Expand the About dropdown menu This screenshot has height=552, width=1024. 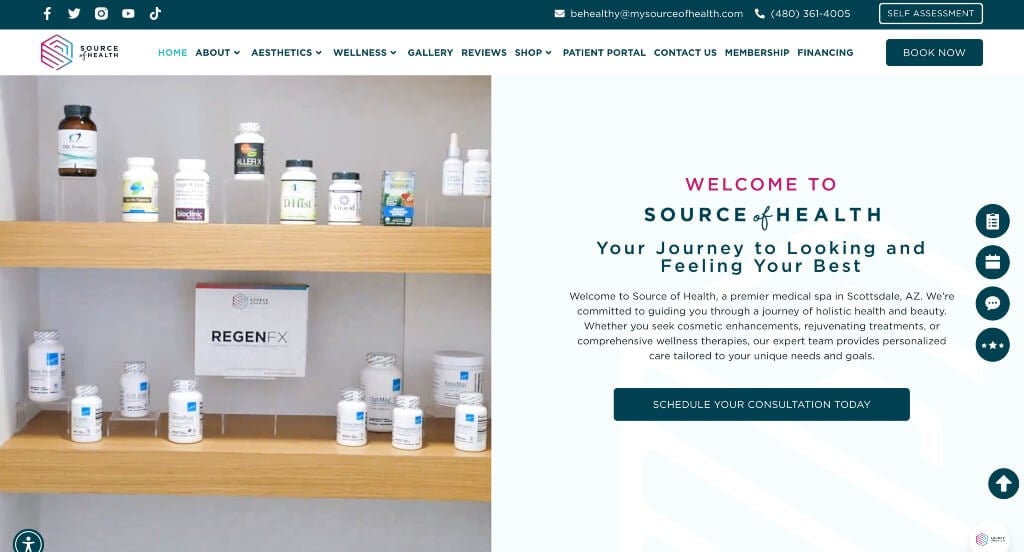[217, 52]
